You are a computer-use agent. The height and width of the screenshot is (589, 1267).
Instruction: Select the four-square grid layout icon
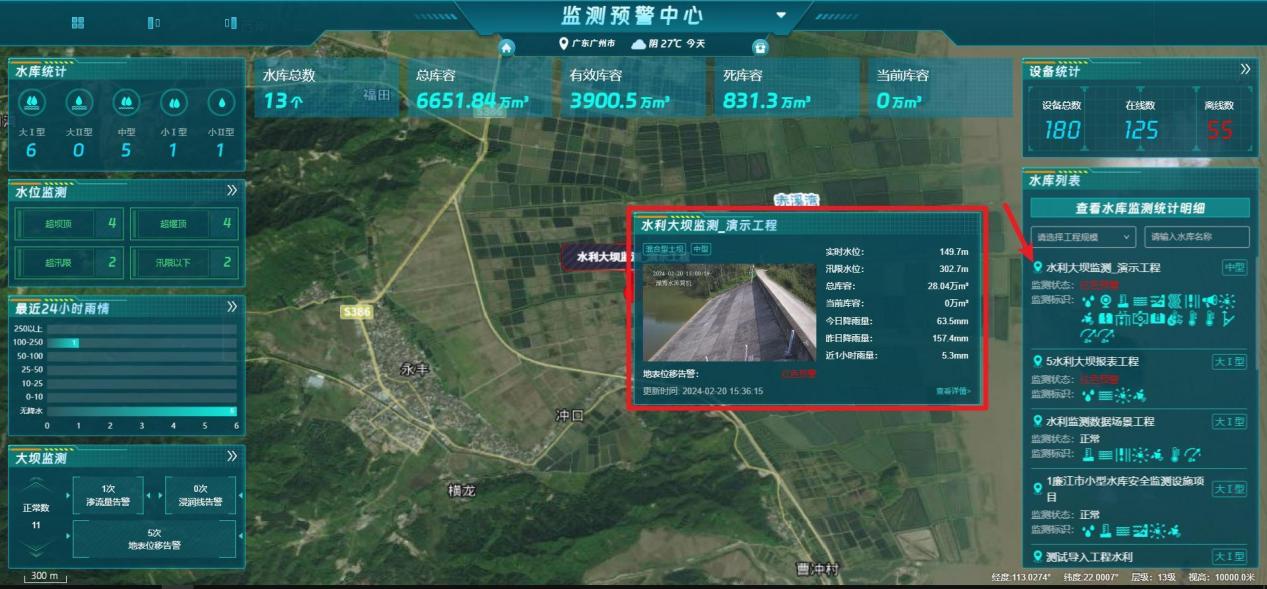pyautogui.click(x=78, y=22)
